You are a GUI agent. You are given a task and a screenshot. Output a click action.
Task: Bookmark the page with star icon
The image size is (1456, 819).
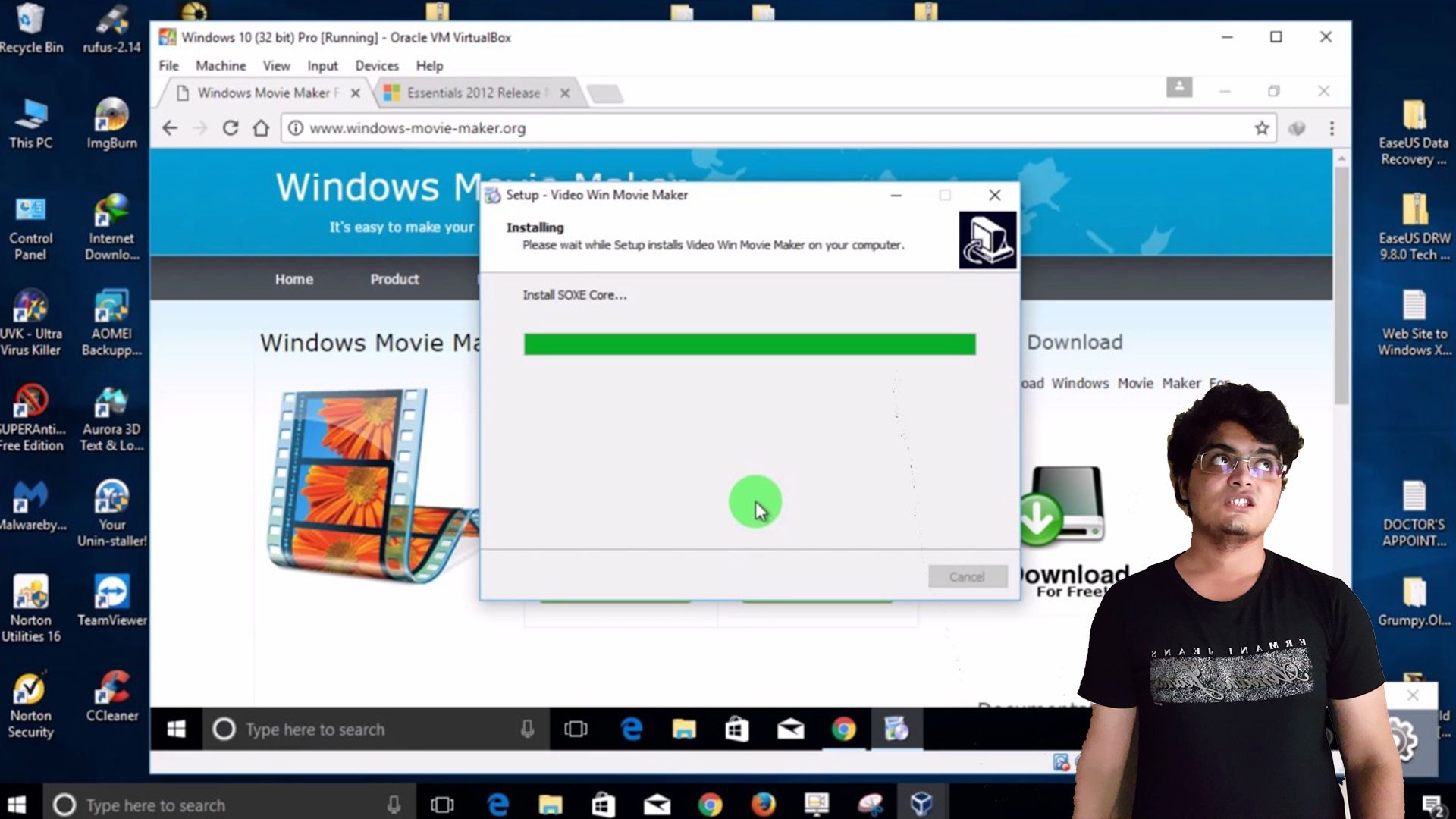[1262, 128]
